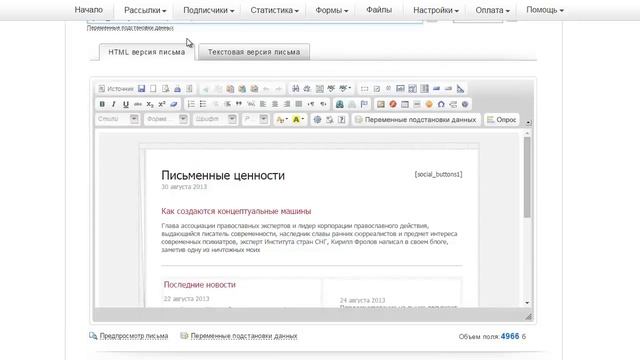This screenshot has height=360, width=640.
Task: Insert an Anchor flag icon
Action: click(x=364, y=104)
